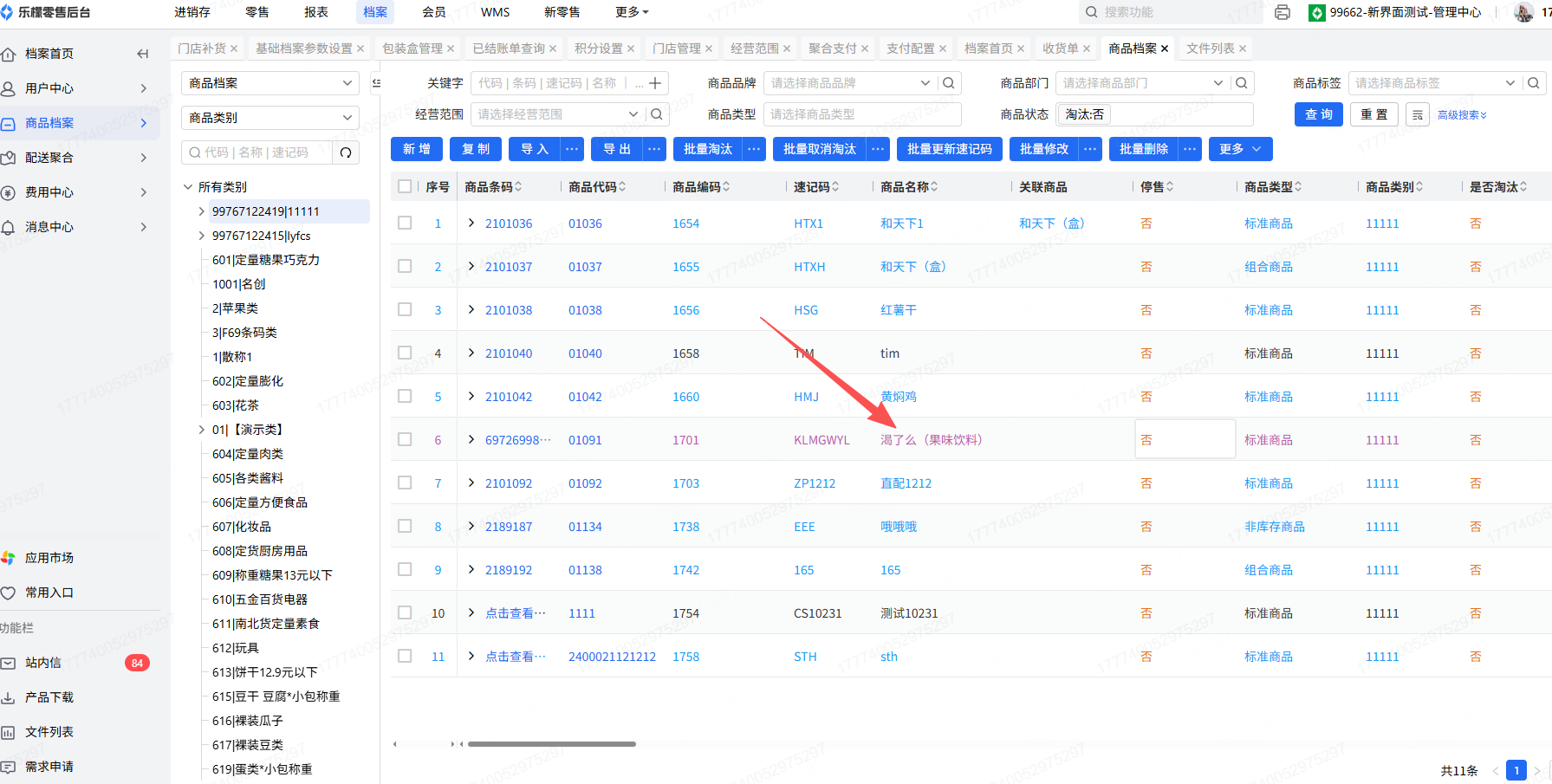Viewport: 1552px width, 784px height.
Task: Open more options beside 导出
Action: pyautogui.click(x=654, y=149)
